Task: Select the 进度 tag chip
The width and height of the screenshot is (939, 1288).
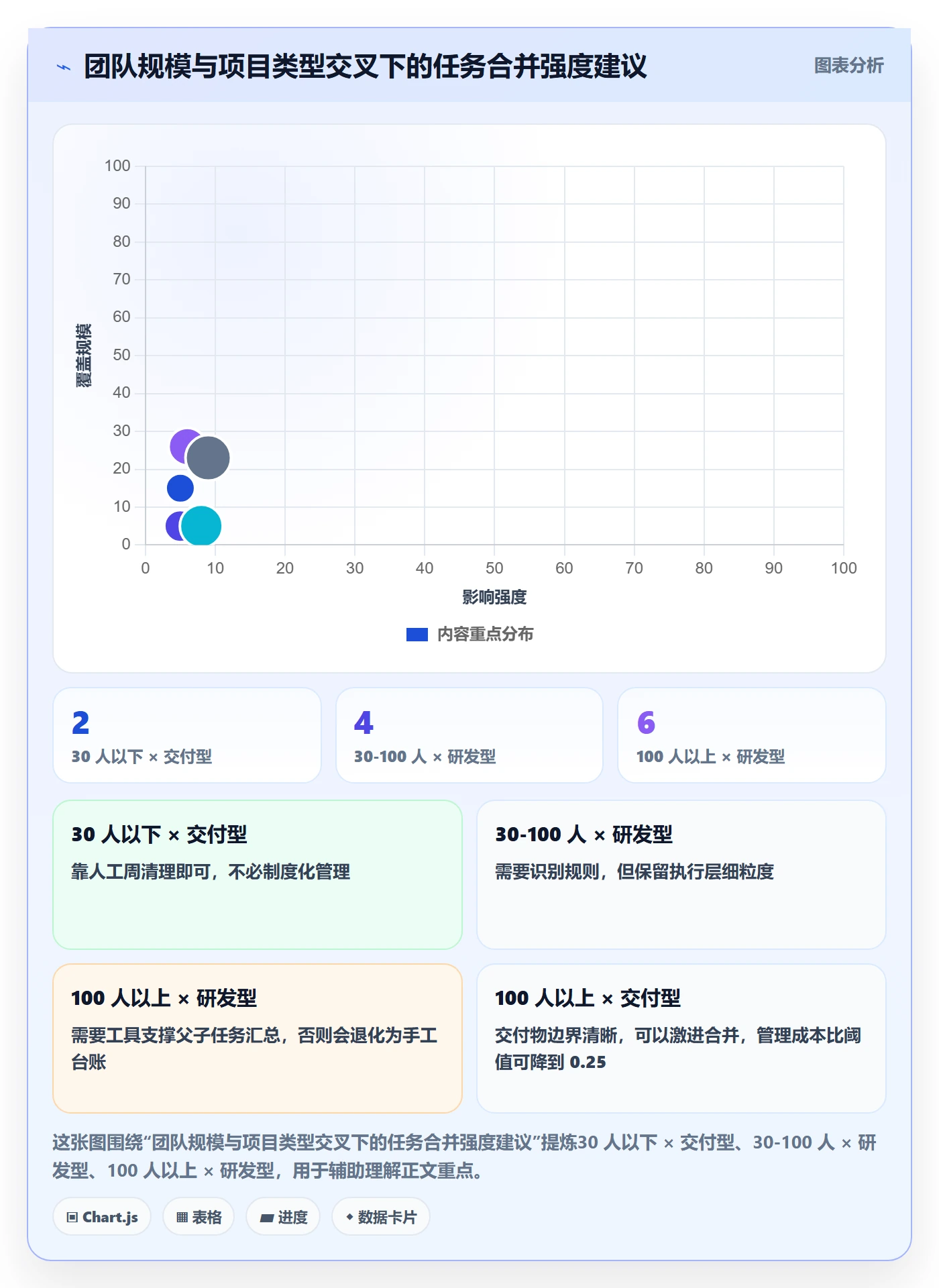Action: (x=283, y=1217)
